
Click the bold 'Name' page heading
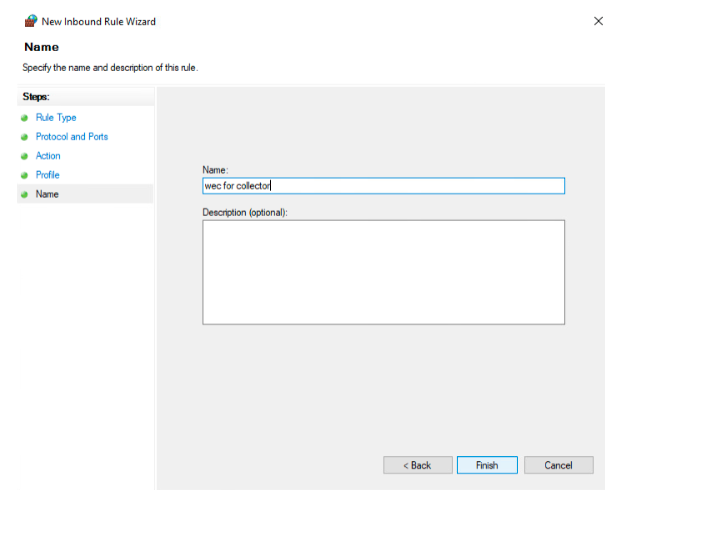[x=42, y=47]
